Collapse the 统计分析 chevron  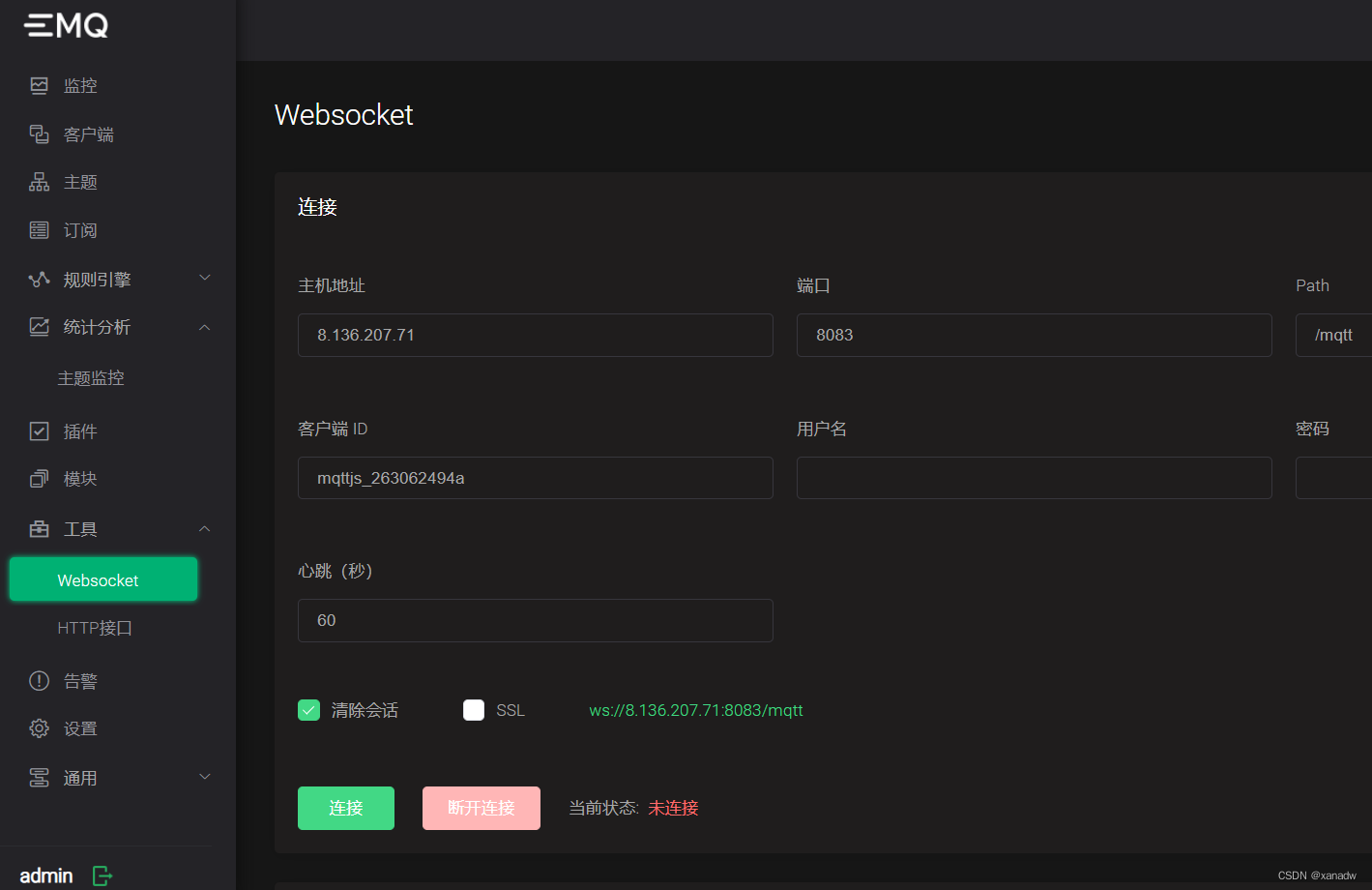pos(205,327)
